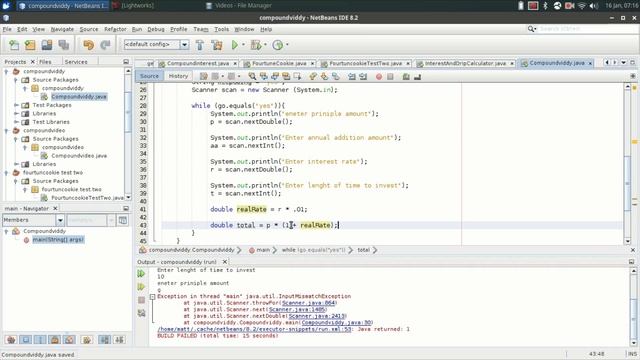Click the Stop Macro Recording icon
The height and width of the screenshot is (360, 640).
(390, 77)
